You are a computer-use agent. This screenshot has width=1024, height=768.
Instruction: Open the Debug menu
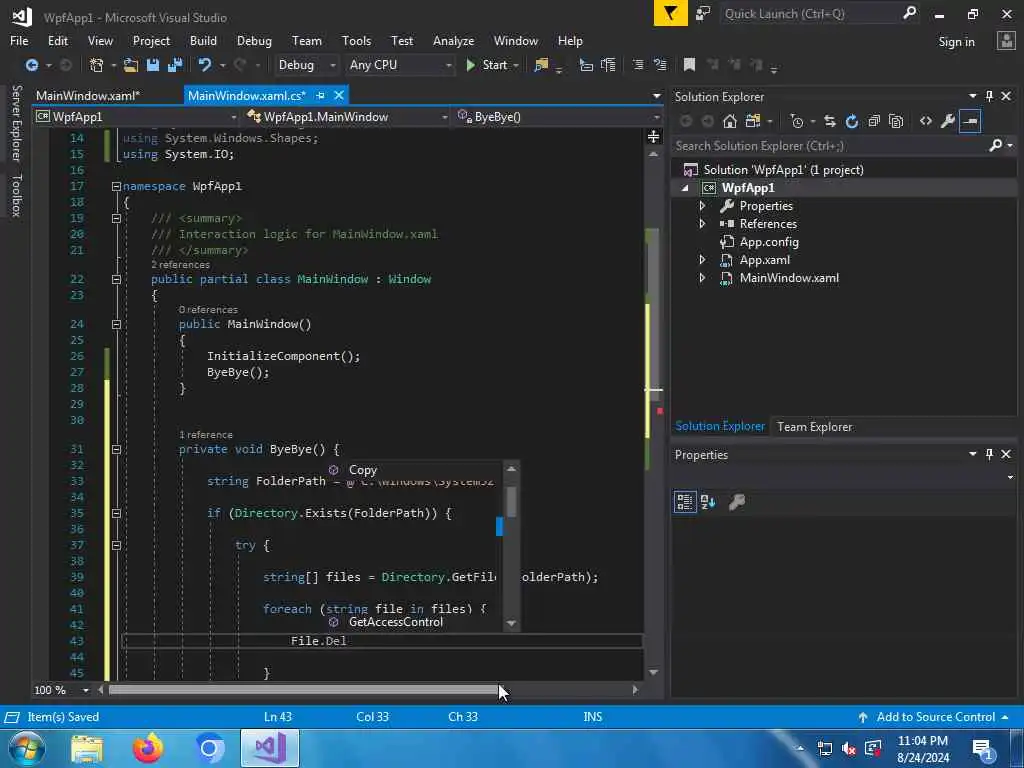click(254, 40)
